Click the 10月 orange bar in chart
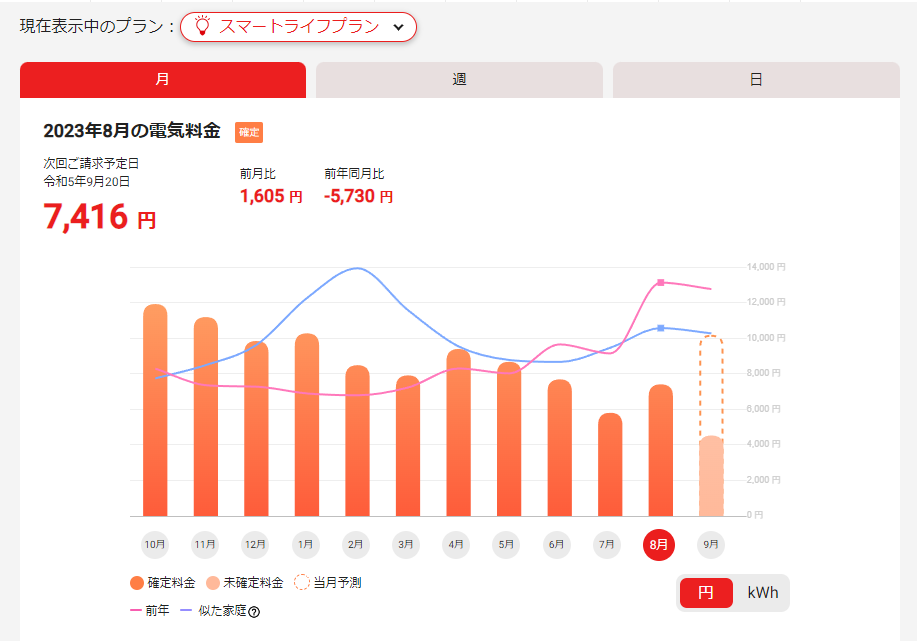 point(155,410)
